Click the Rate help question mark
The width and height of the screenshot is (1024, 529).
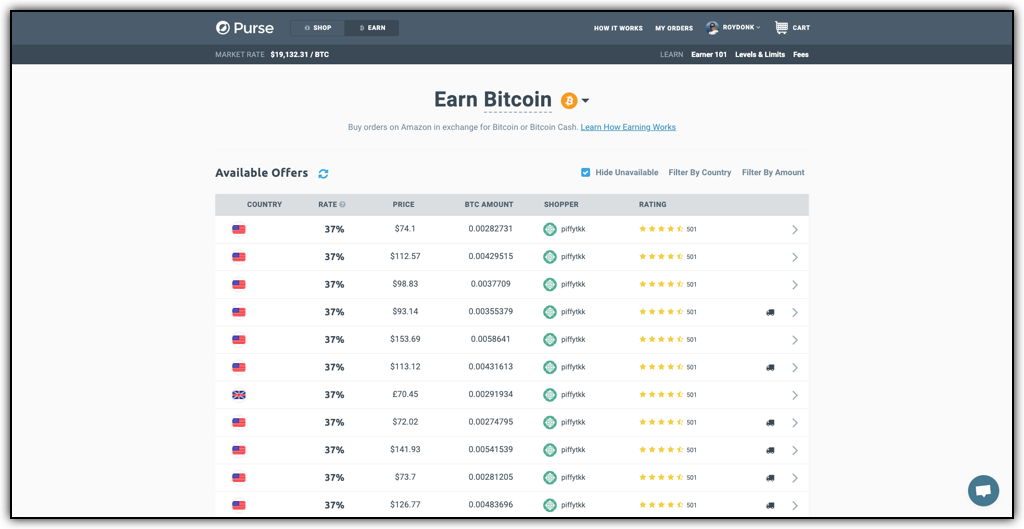(342, 204)
